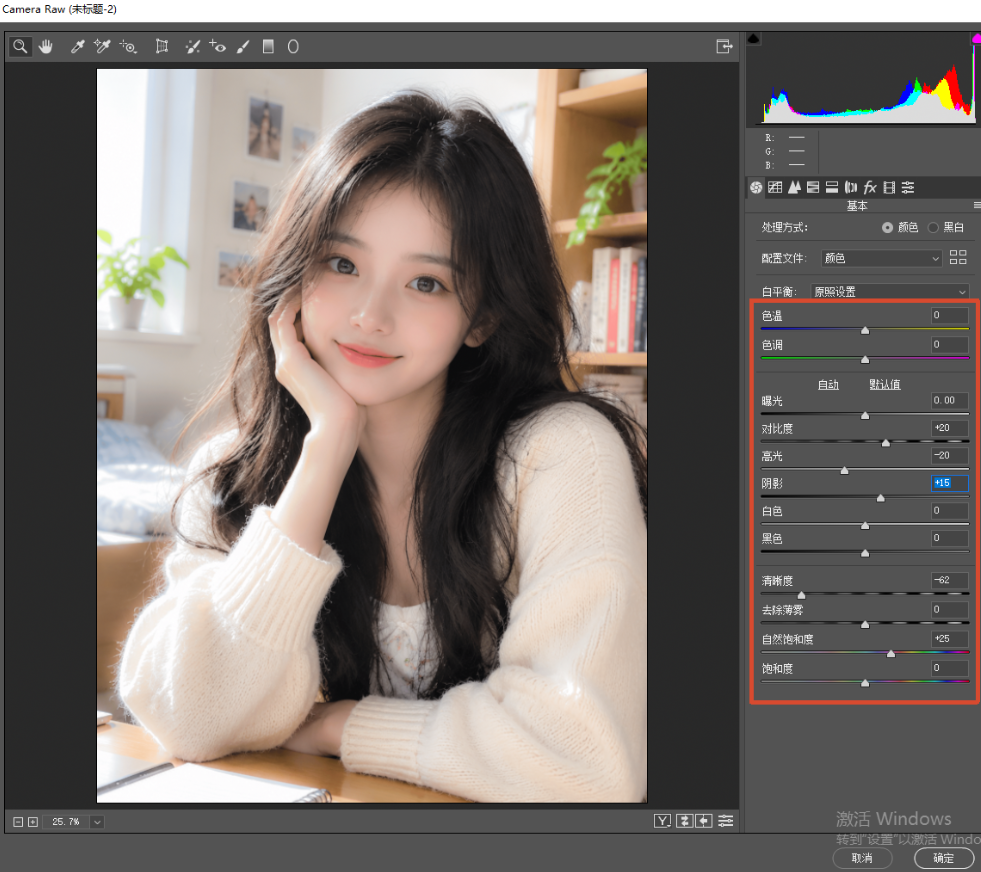Open the Tone Curve panel tab
This screenshot has width=981, height=872.
pos(775,187)
